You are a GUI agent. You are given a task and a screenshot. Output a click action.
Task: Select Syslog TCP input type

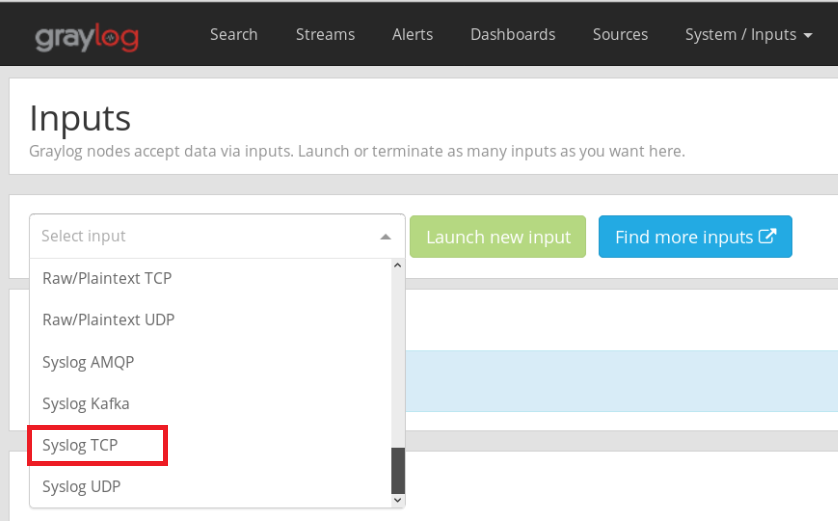click(211, 445)
